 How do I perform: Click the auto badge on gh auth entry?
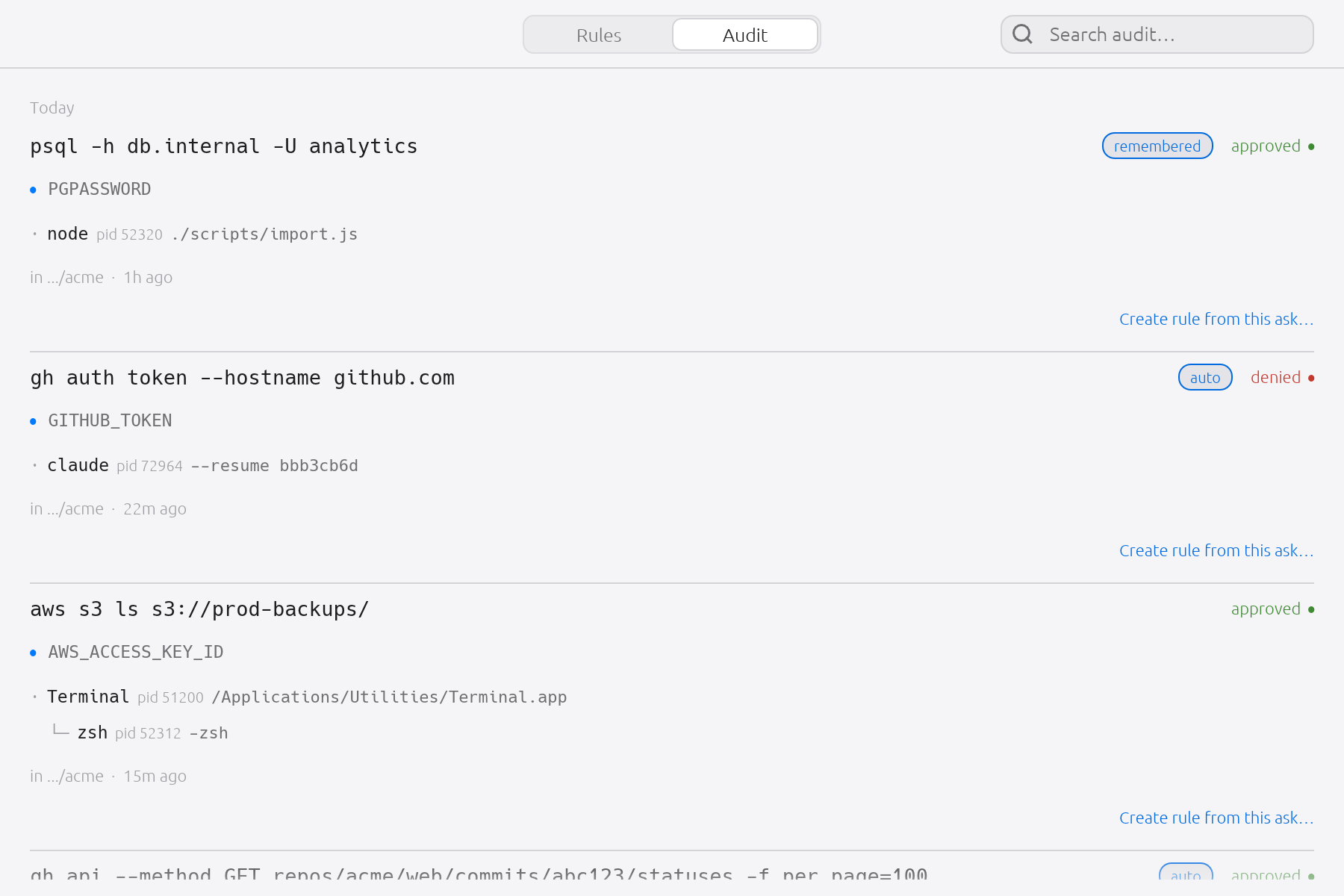1205,378
